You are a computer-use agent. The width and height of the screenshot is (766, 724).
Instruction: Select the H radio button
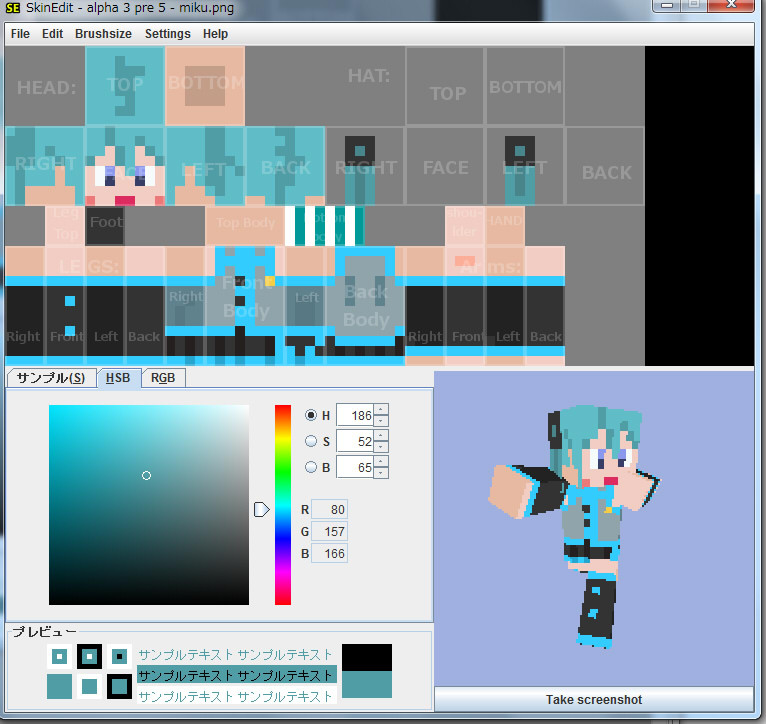[x=311, y=415]
